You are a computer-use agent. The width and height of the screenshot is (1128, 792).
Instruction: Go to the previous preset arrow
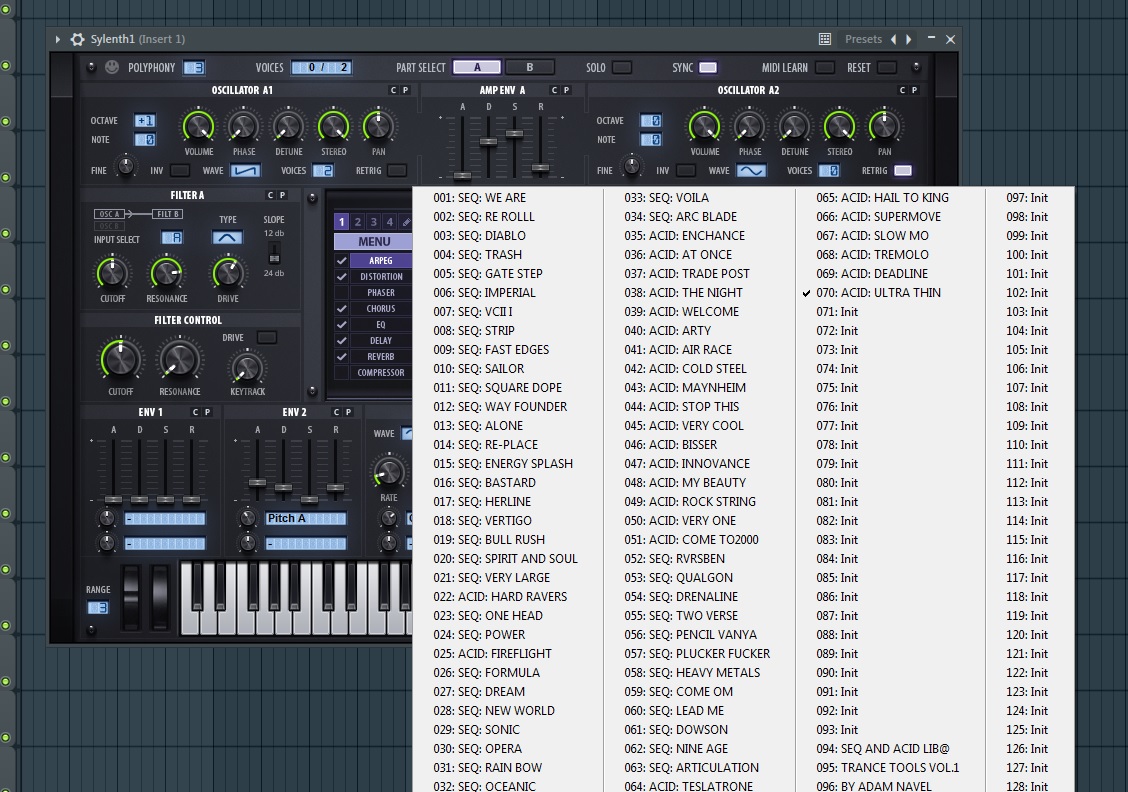pyautogui.click(x=893, y=40)
